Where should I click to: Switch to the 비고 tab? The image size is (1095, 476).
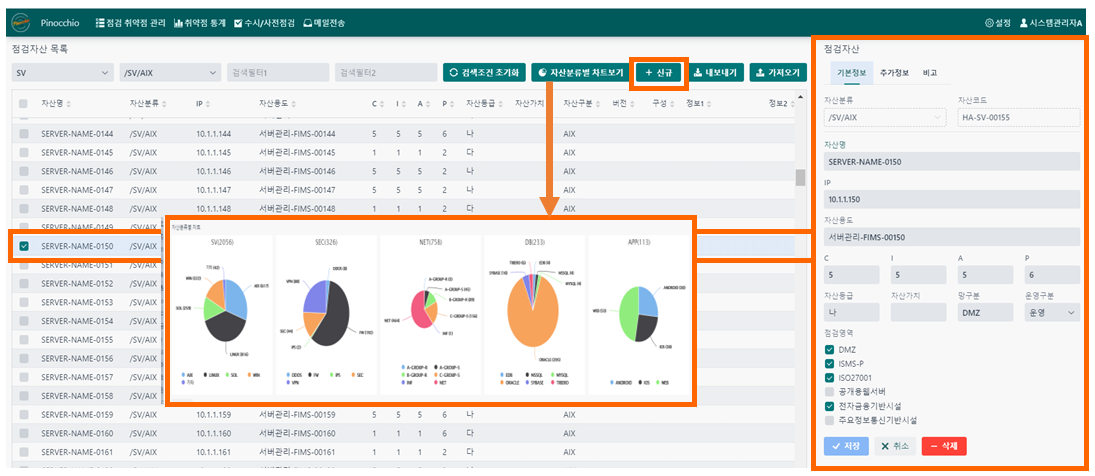pos(929,73)
